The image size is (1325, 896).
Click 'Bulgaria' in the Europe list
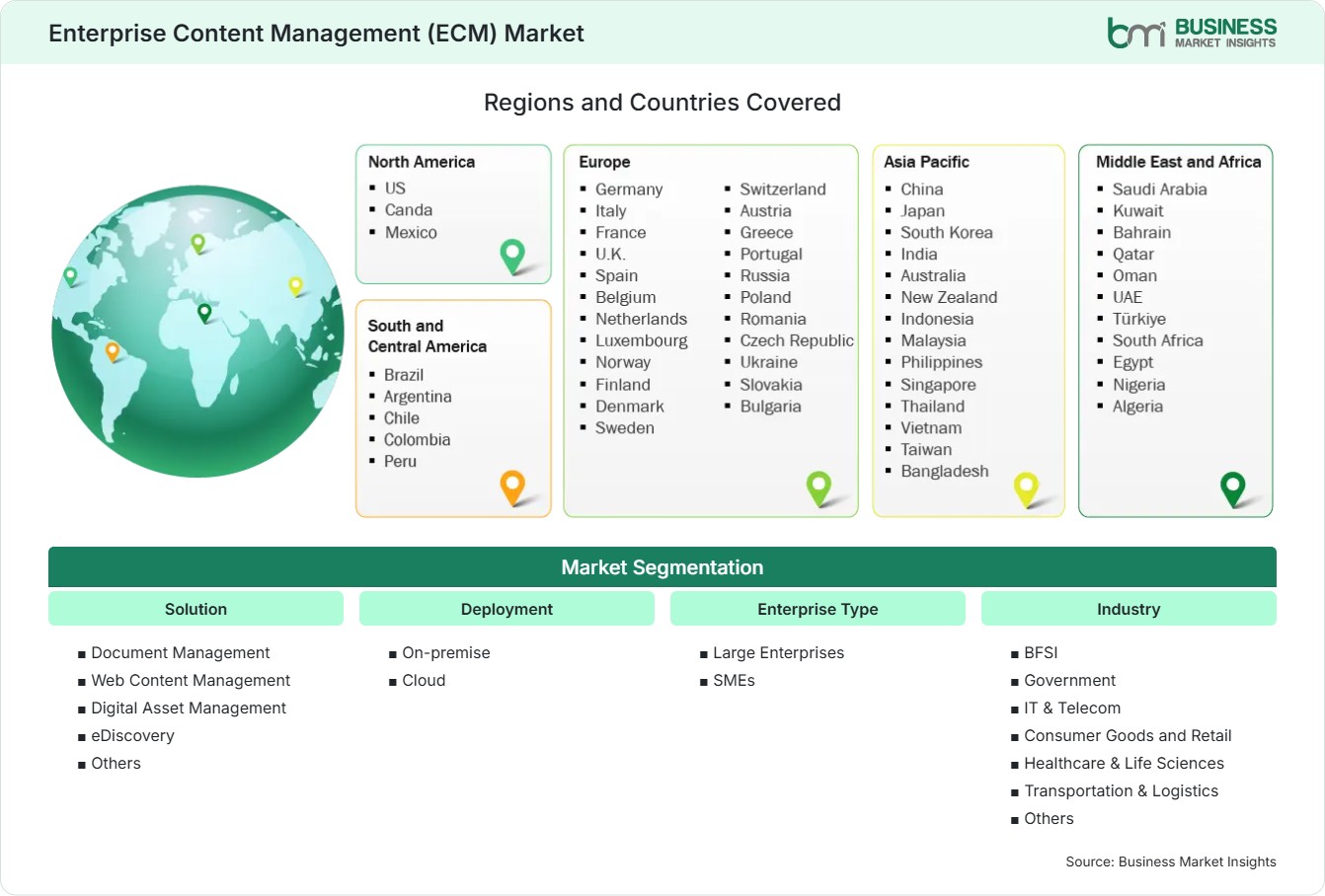(x=771, y=407)
